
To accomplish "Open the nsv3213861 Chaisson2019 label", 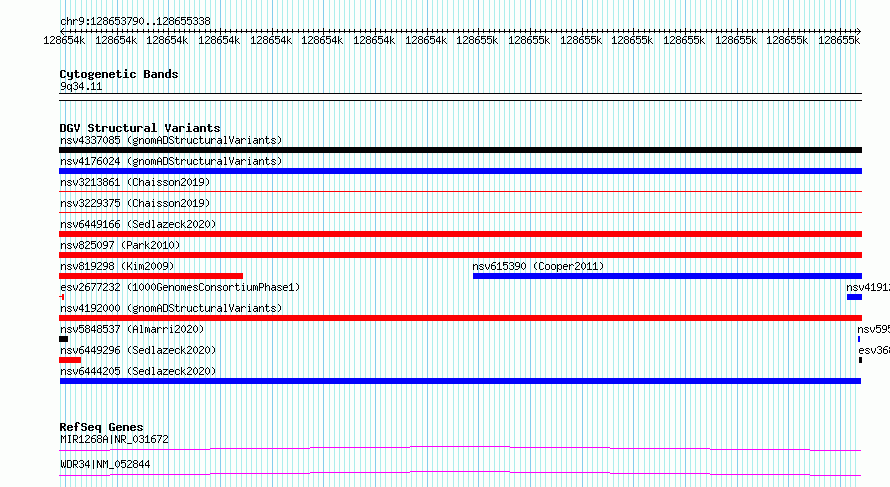I will tap(135, 182).
